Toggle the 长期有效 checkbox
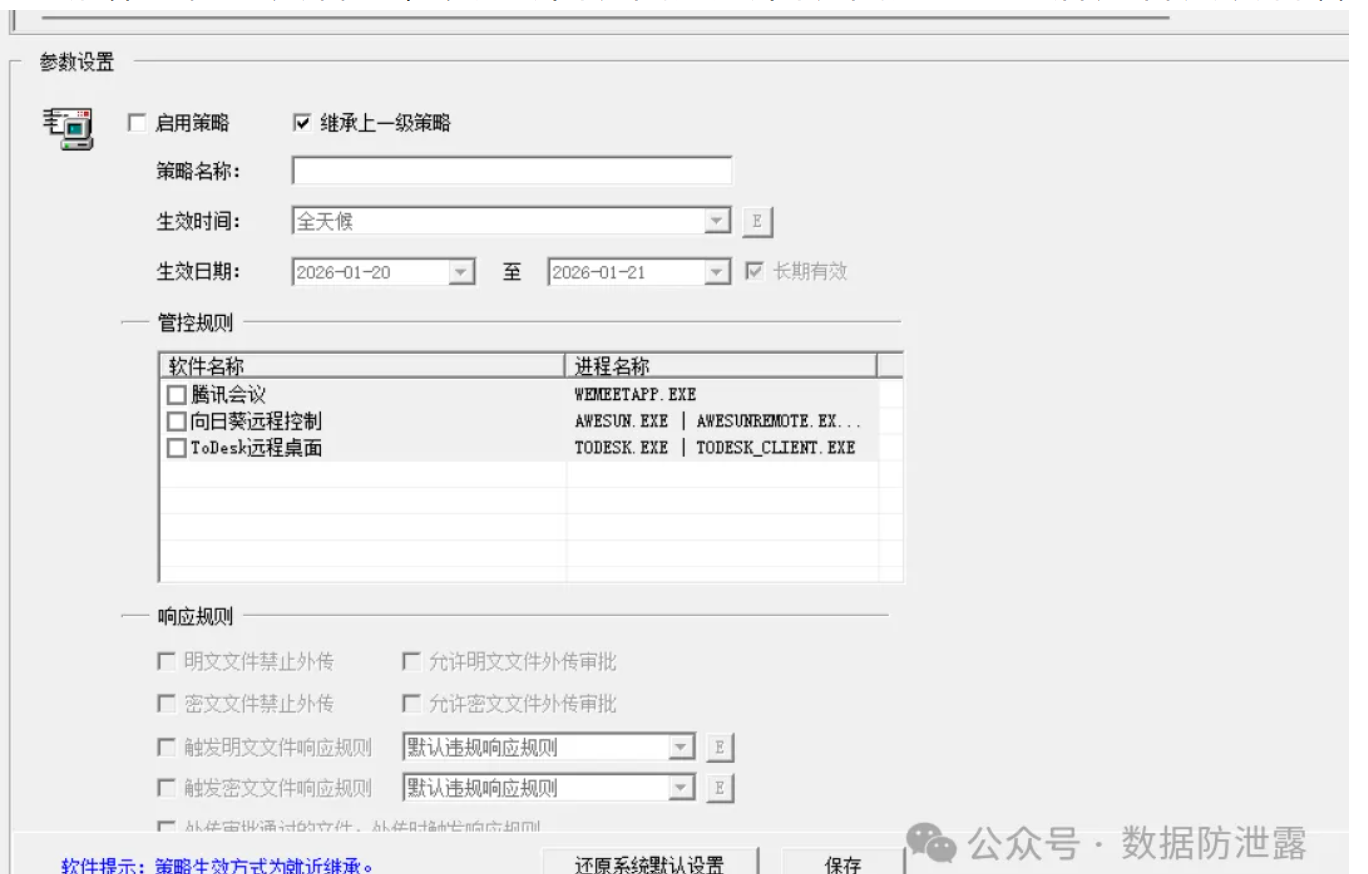The width and height of the screenshot is (1368, 874). click(758, 271)
